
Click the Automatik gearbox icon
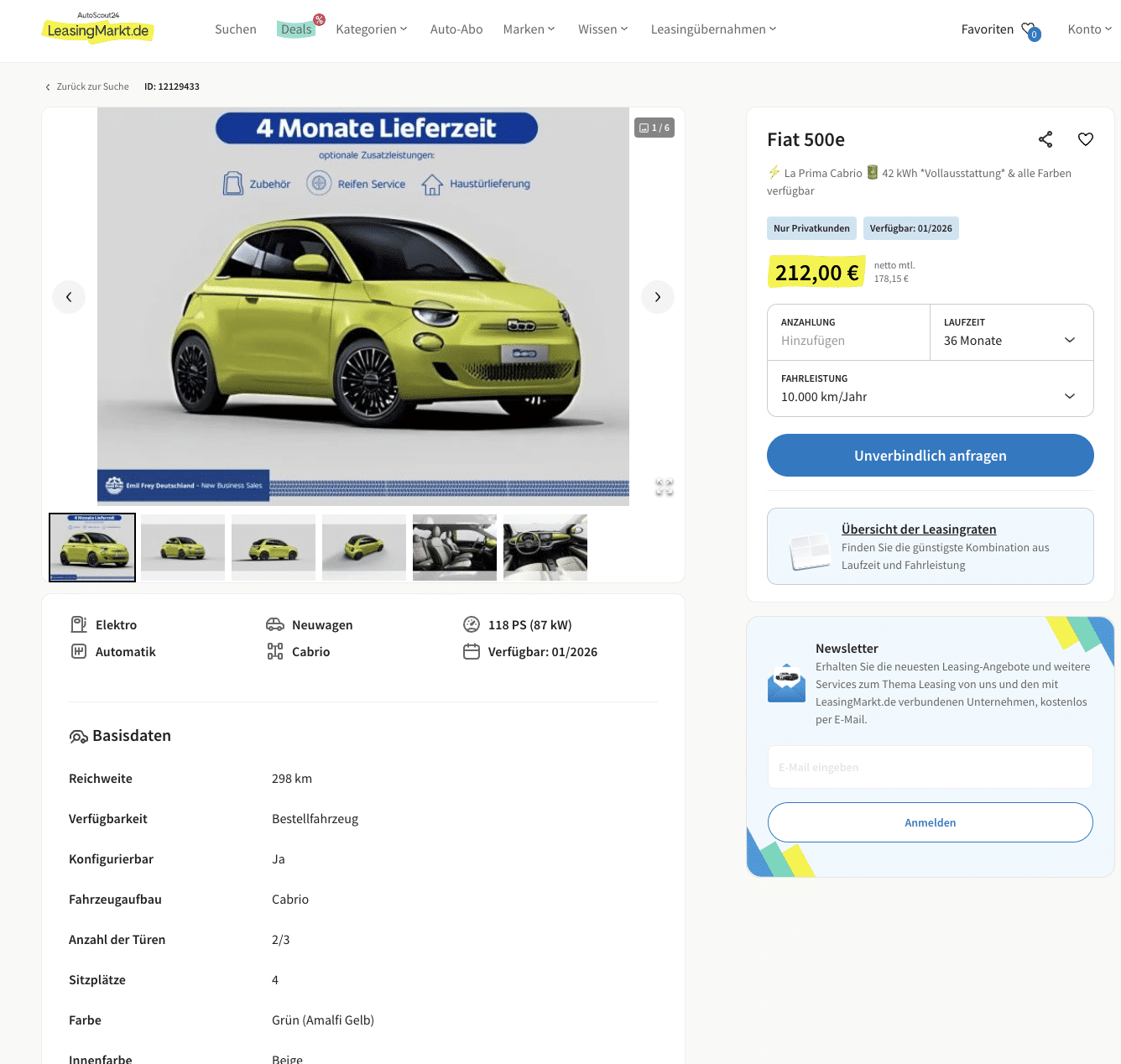pyautogui.click(x=79, y=651)
